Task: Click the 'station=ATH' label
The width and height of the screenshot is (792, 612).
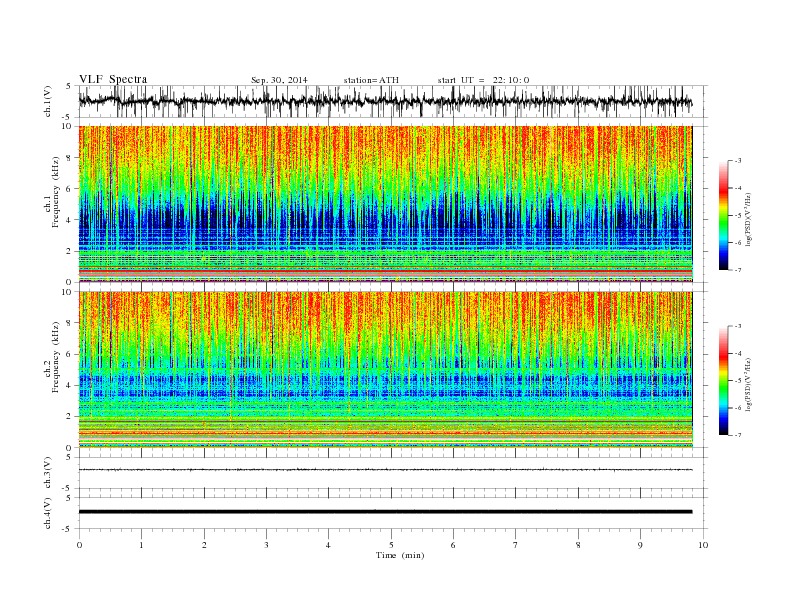Action: [x=371, y=80]
